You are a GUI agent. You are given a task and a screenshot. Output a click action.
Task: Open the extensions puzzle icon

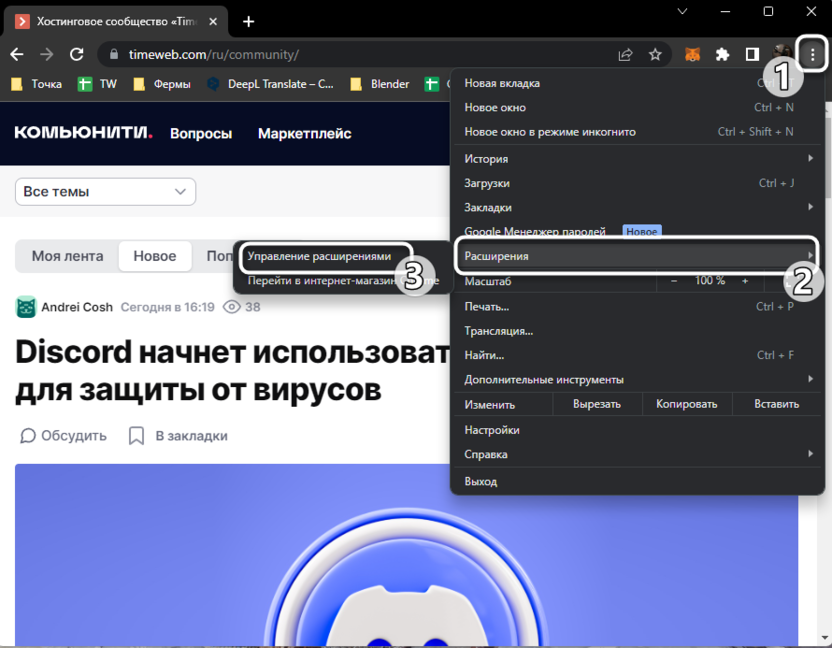click(x=722, y=54)
